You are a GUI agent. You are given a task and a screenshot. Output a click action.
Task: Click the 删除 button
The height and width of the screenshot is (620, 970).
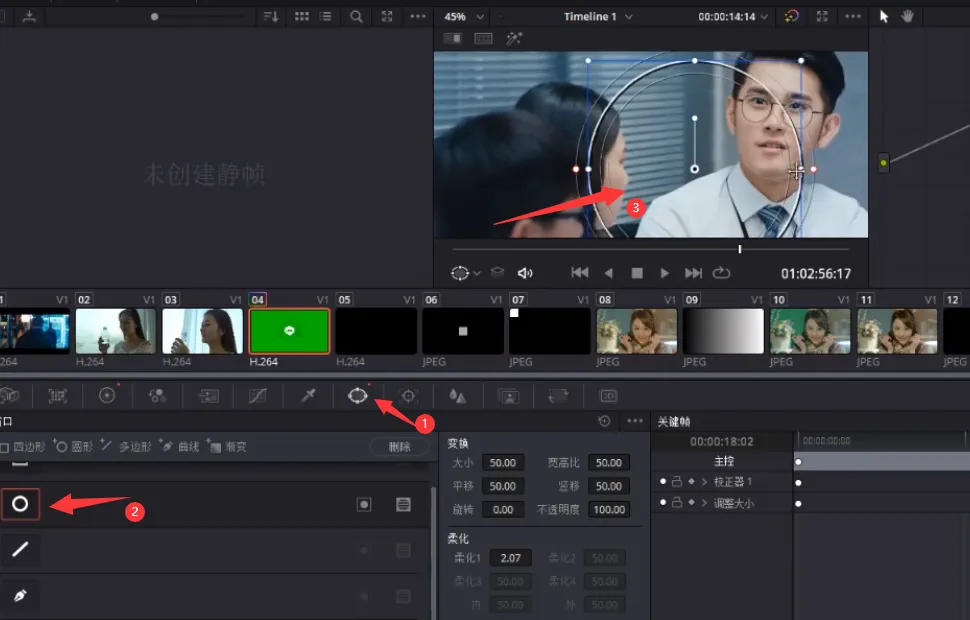(x=400, y=447)
